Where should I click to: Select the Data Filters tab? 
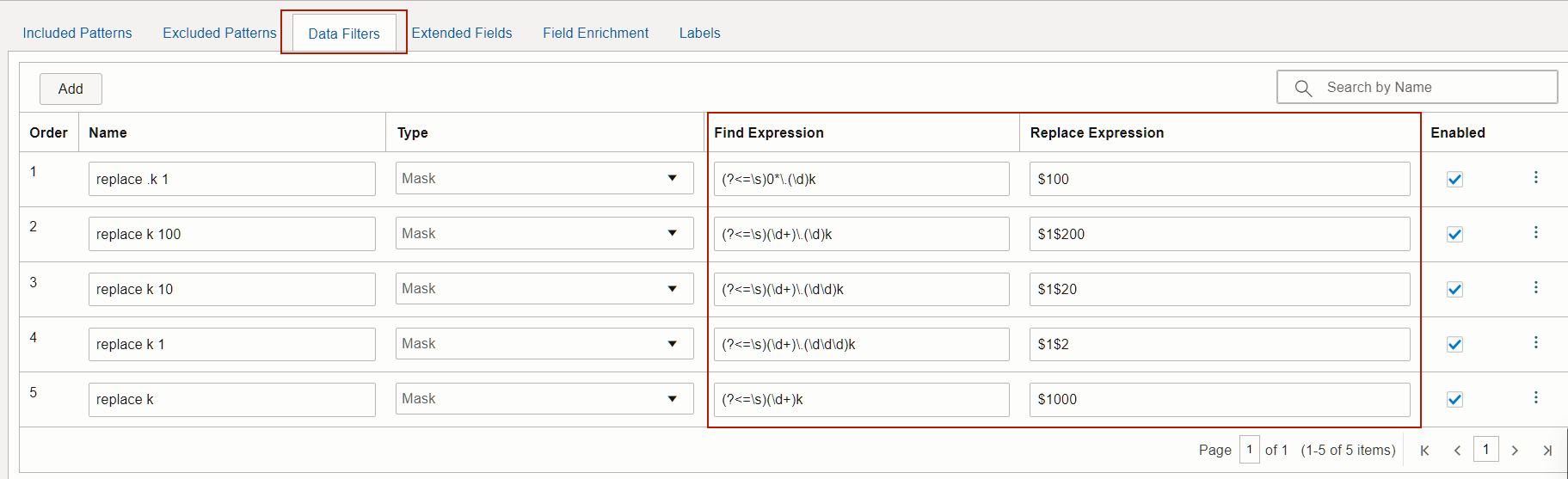[x=344, y=34]
